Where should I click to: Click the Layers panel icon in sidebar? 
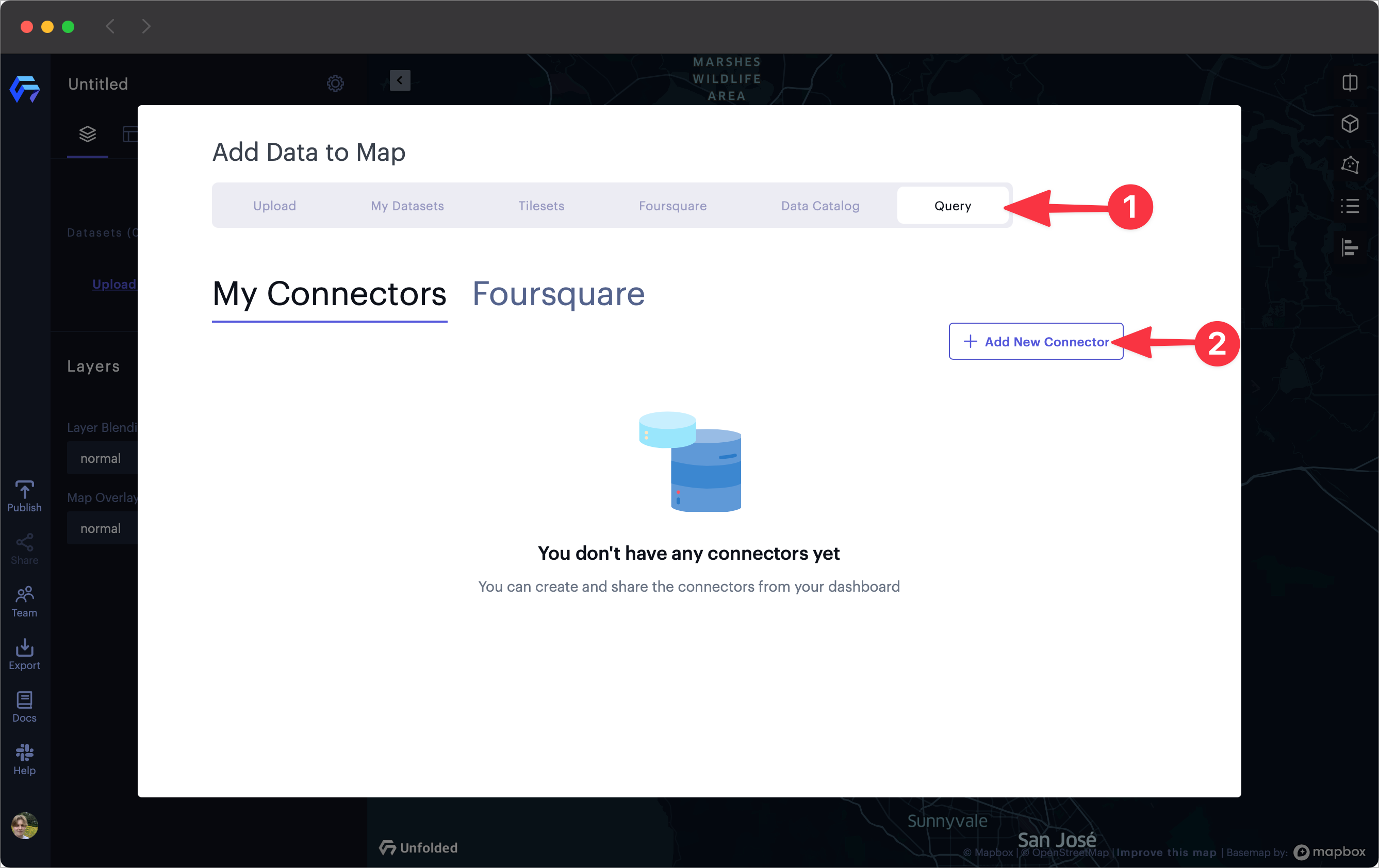88,134
